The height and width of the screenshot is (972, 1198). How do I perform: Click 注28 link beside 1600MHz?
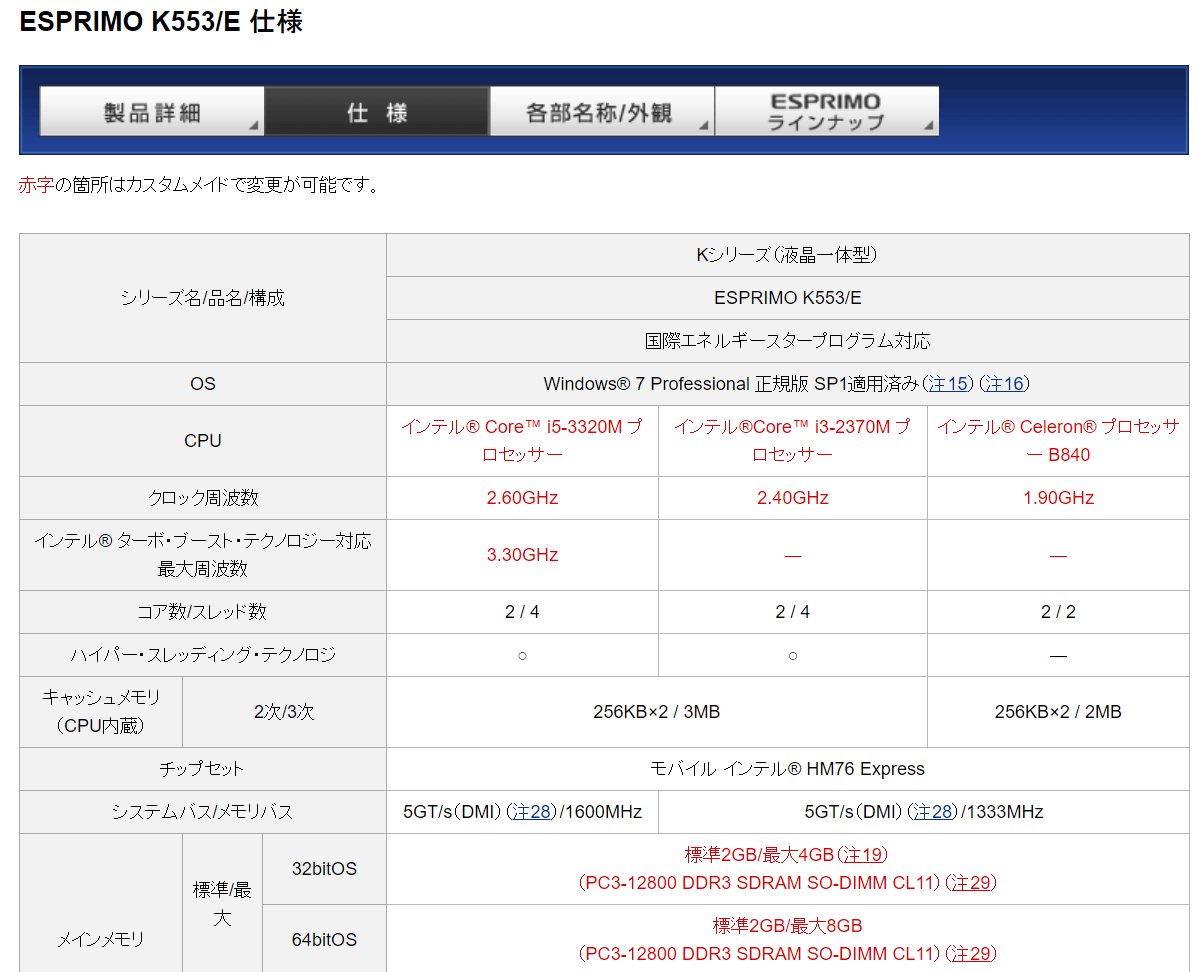click(x=531, y=812)
